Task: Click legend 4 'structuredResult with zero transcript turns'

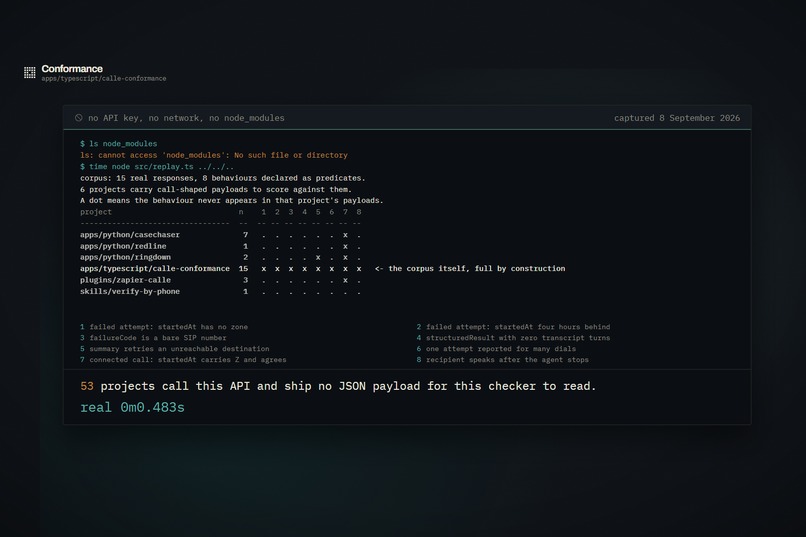Action: pyautogui.click(x=514, y=338)
